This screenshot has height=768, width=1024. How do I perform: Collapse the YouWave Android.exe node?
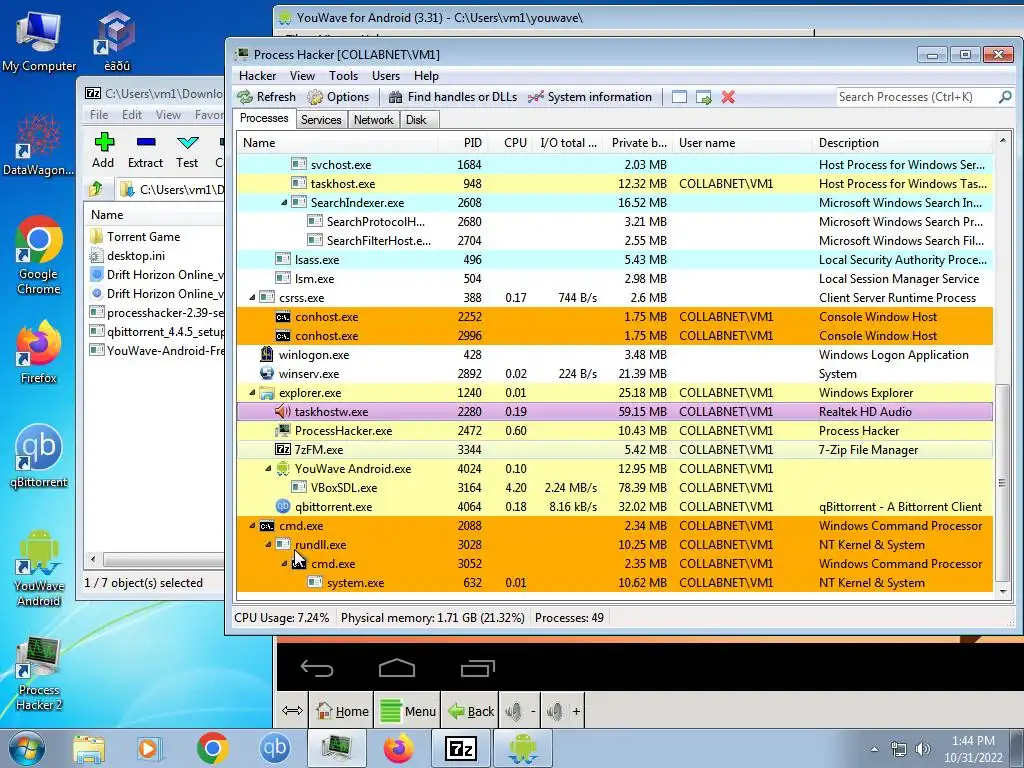(x=268, y=469)
